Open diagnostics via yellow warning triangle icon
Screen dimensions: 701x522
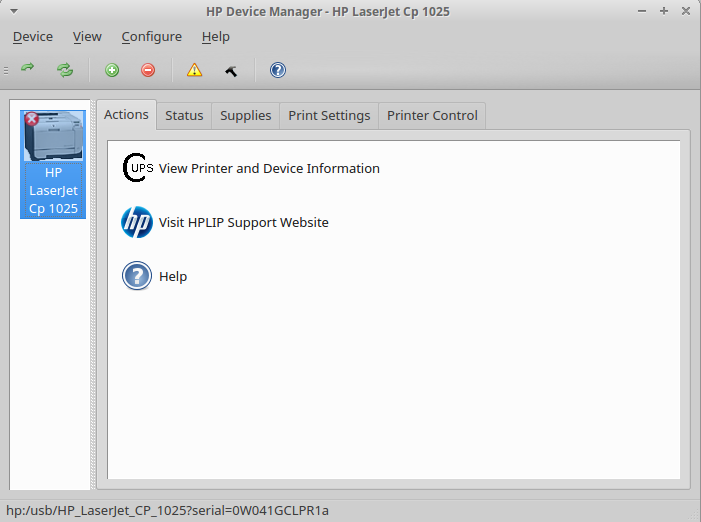click(x=194, y=70)
